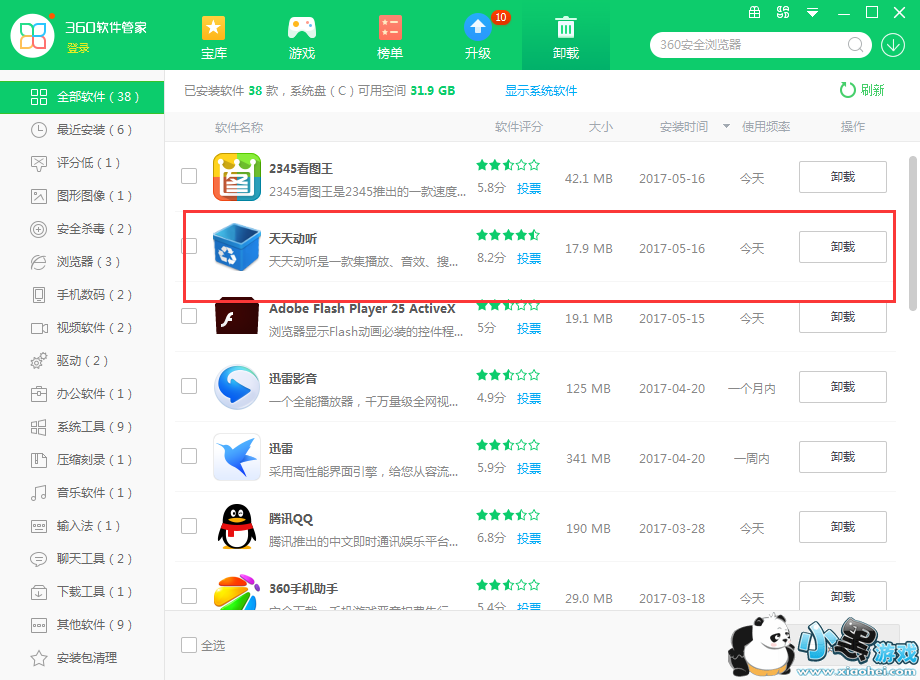Click the 压缩刻录 archive icon

[39, 459]
